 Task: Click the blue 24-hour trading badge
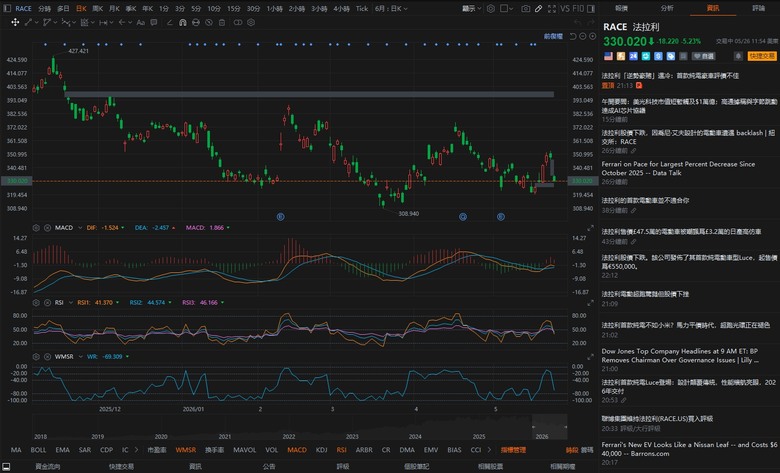click(633, 56)
